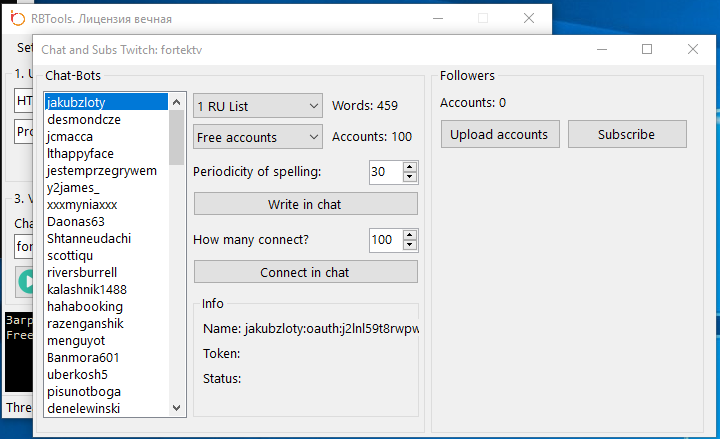This screenshot has width=720, height=439.
Task: Click the Subscribe button
Action: point(626,134)
